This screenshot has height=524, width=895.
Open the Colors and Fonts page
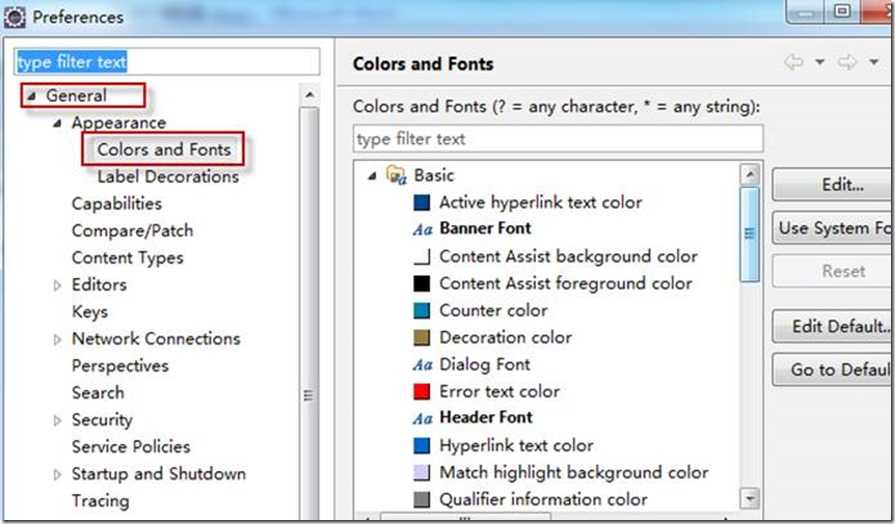[164, 150]
